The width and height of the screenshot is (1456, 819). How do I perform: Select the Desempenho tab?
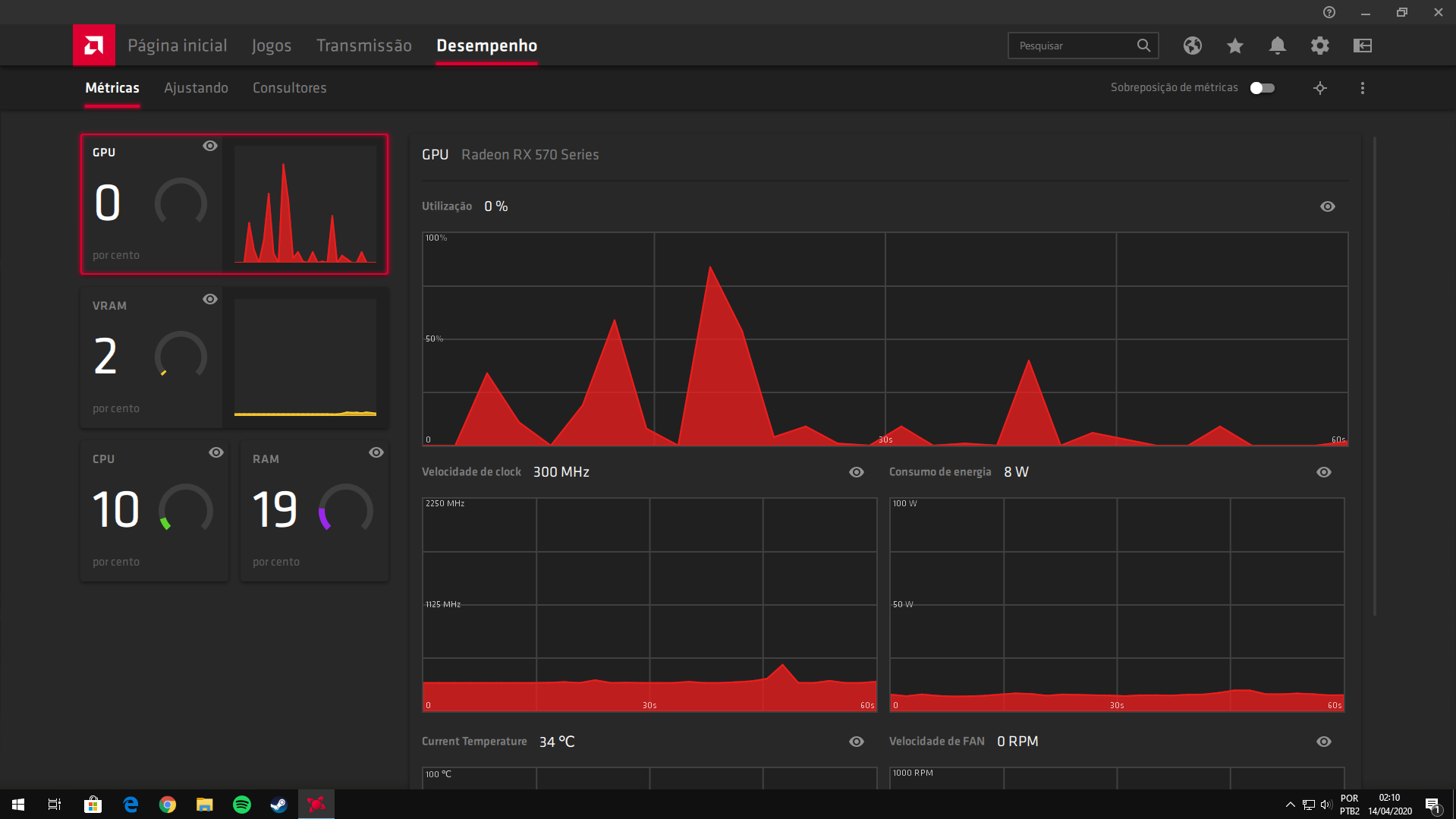pyautogui.click(x=487, y=46)
